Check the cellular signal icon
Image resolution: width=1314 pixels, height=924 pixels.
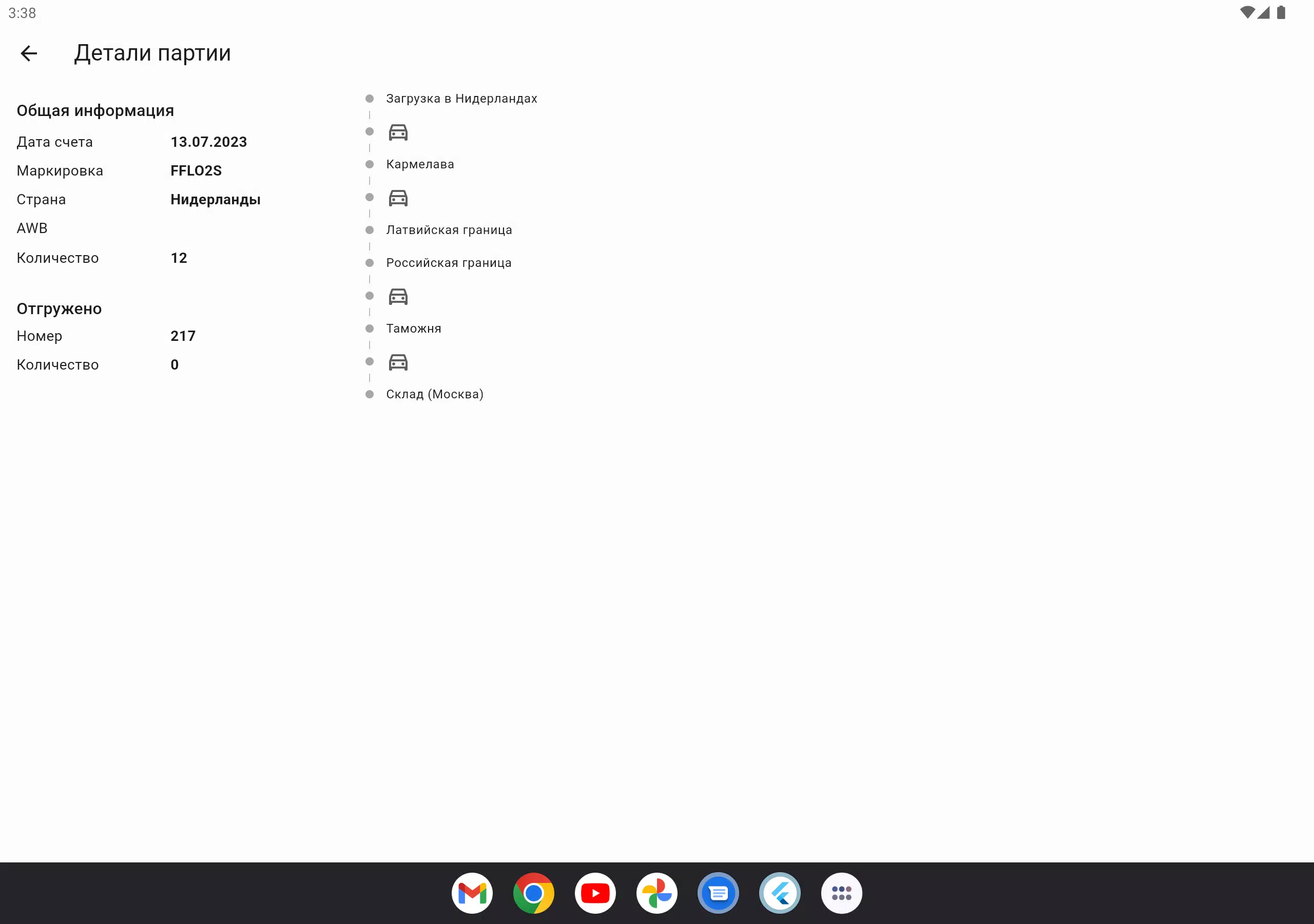pyautogui.click(x=1264, y=13)
